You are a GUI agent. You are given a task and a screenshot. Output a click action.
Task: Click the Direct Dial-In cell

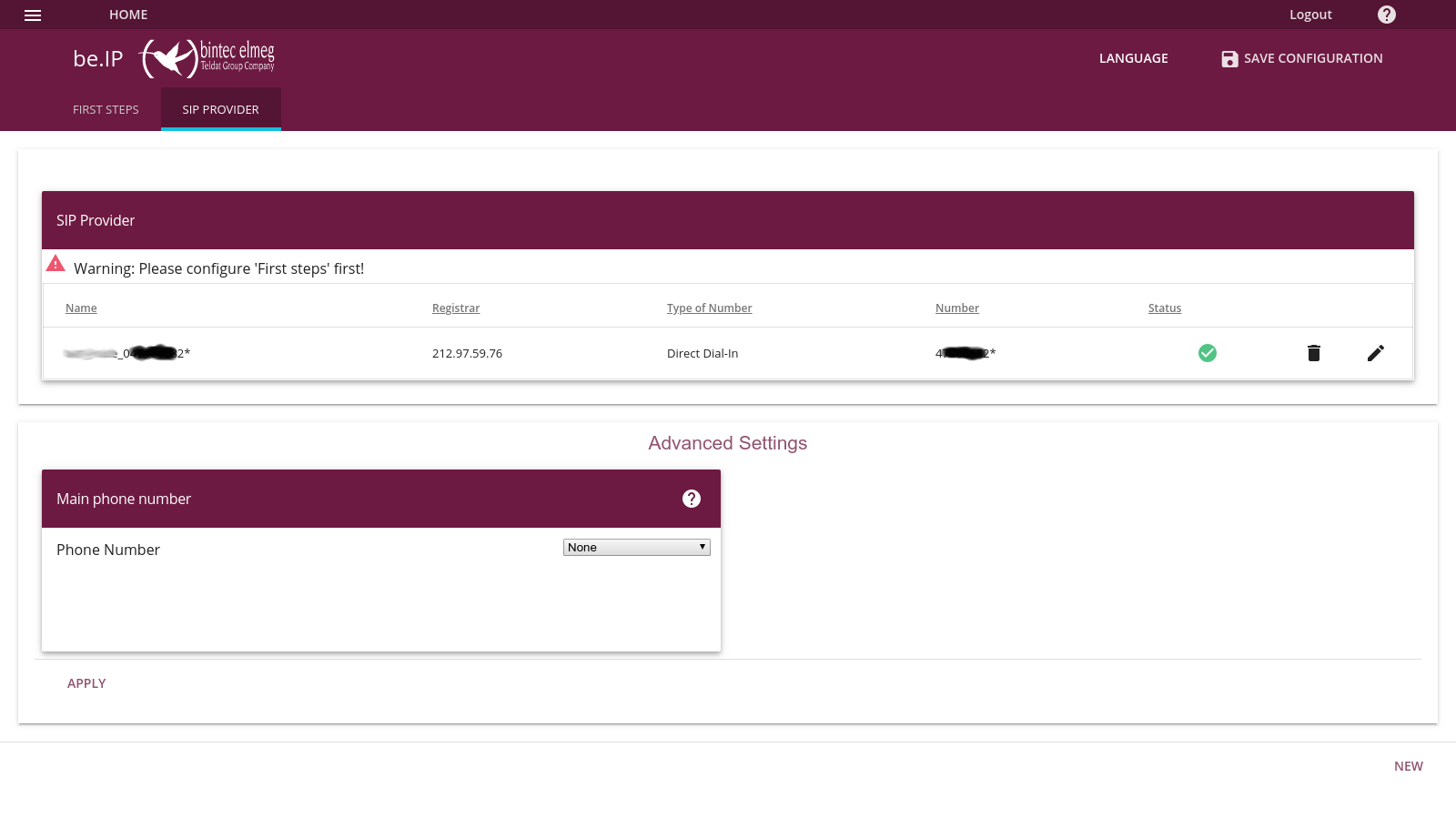[703, 353]
